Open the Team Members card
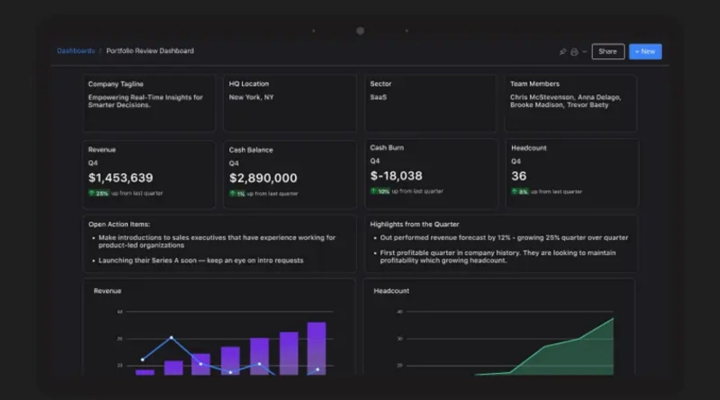Viewport: 720px width, 400px height. [x=571, y=103]
